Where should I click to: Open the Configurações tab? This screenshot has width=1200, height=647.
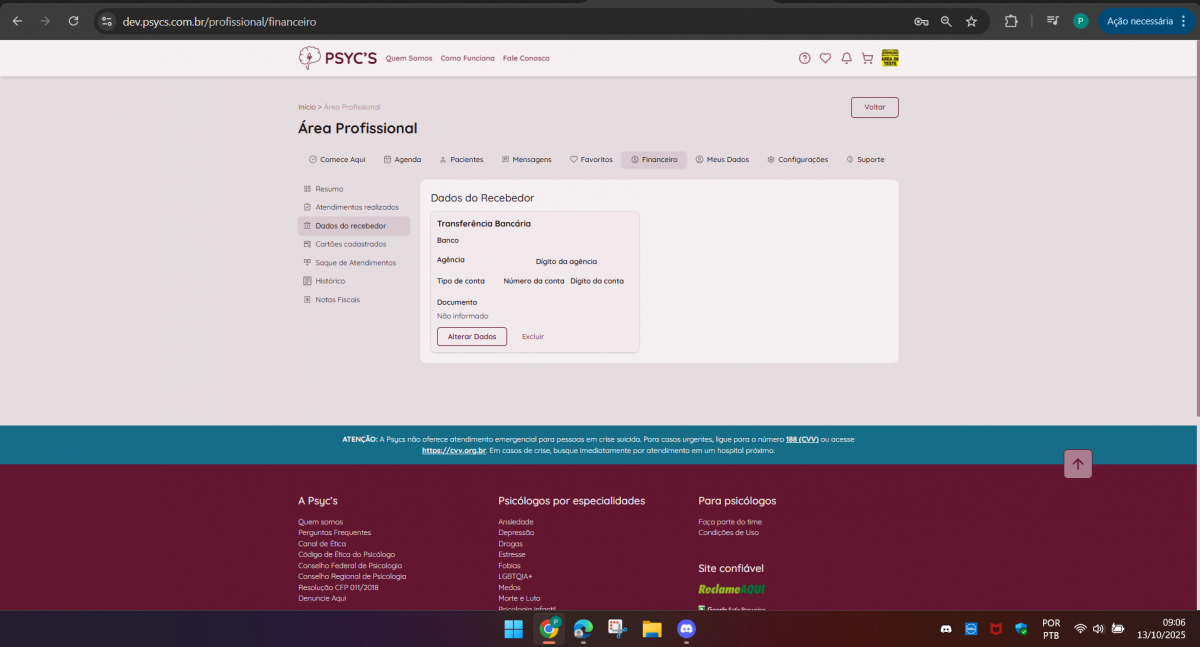click(x=797, y=160)
